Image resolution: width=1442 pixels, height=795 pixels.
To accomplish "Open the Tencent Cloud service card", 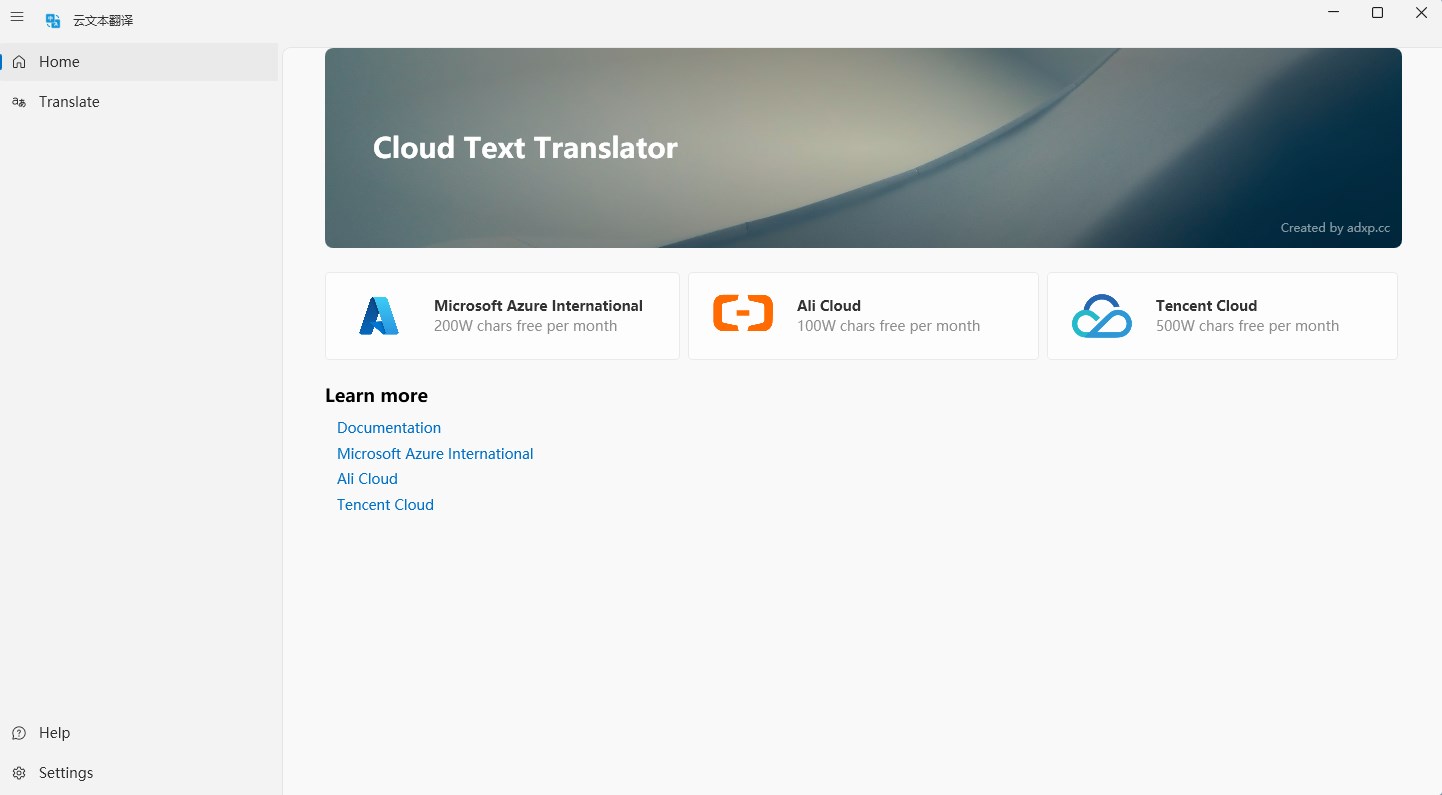I will [x=1222, y=316].
